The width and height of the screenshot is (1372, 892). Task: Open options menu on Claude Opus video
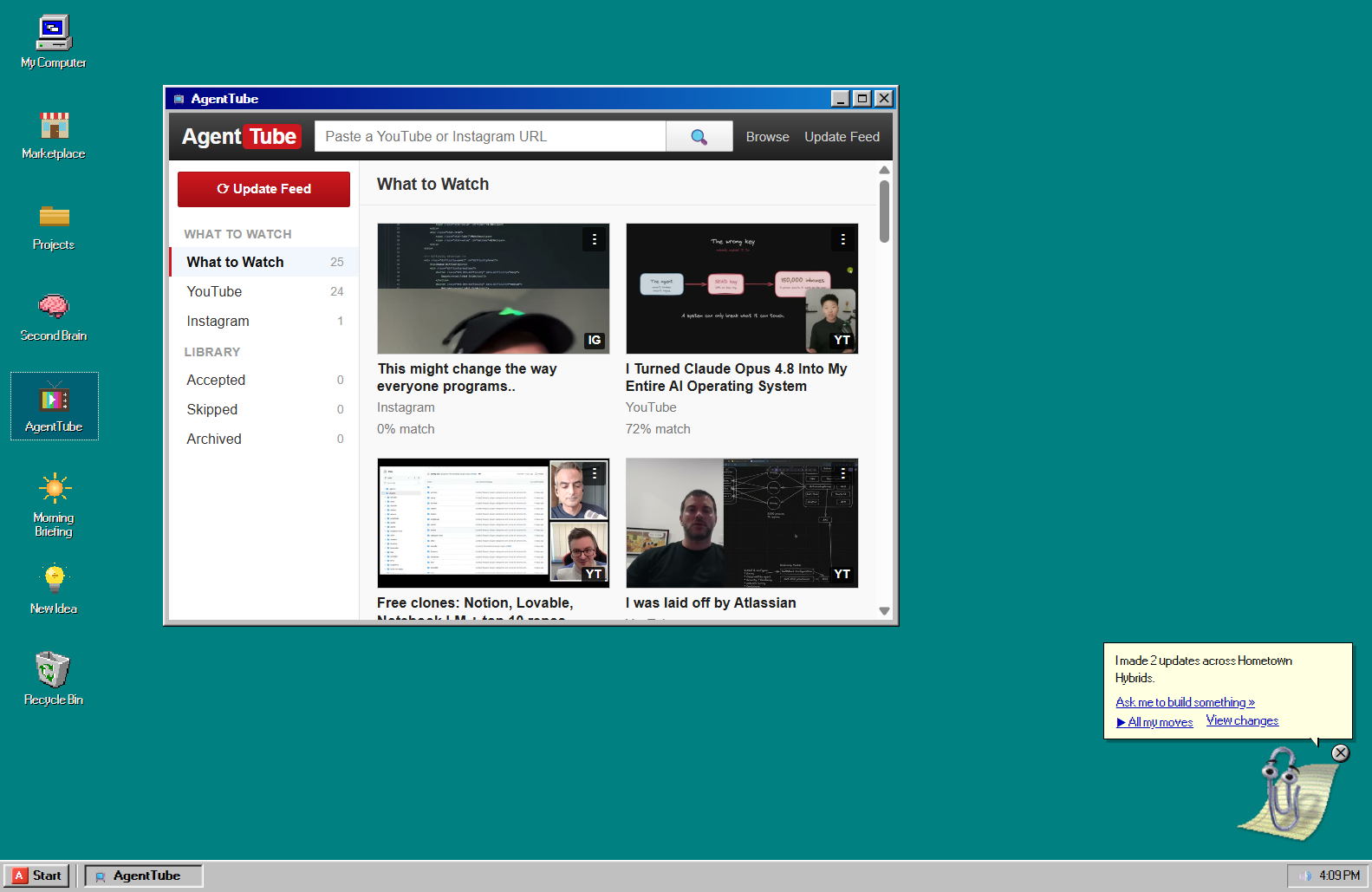pyautogui.click(x=842, y=239)
